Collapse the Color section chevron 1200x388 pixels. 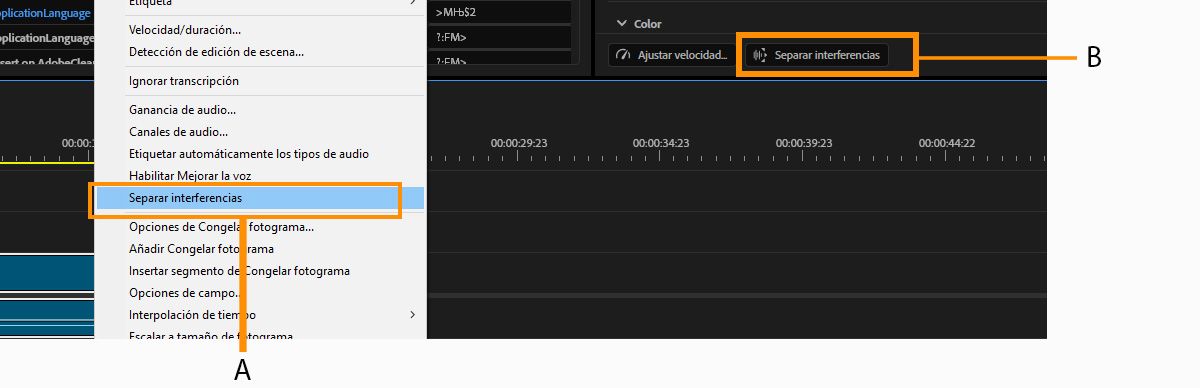click(621, 23)
